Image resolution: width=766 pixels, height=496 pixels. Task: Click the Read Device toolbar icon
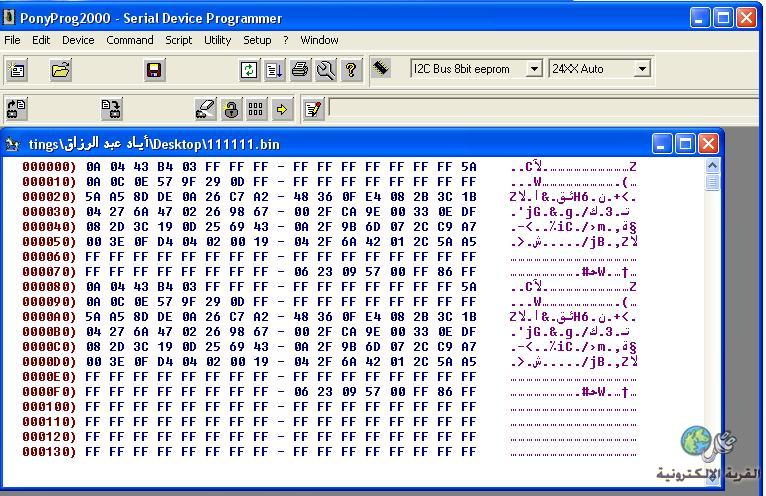(17, 108)
